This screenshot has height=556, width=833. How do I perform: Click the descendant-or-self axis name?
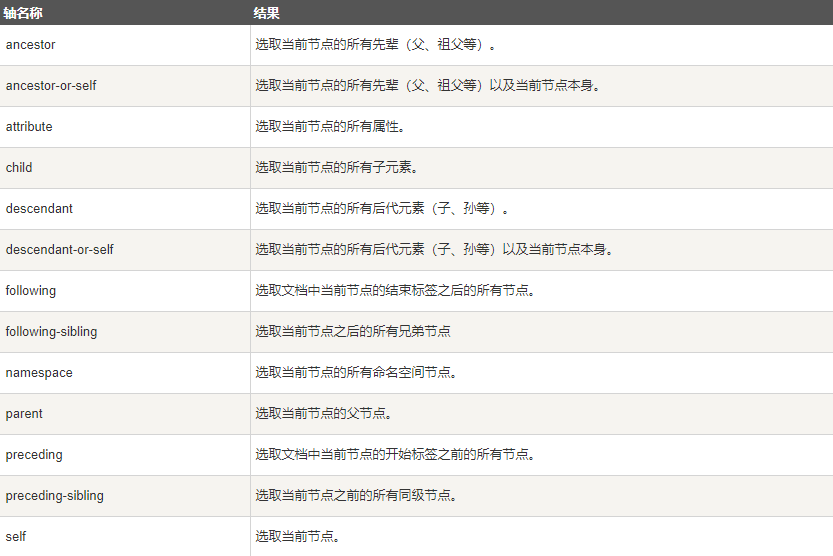point(60,250)
